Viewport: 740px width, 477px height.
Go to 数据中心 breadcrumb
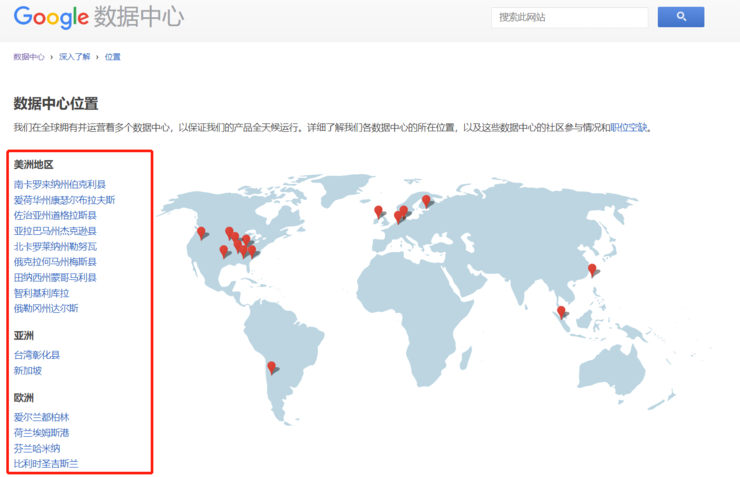coord(29,57)
